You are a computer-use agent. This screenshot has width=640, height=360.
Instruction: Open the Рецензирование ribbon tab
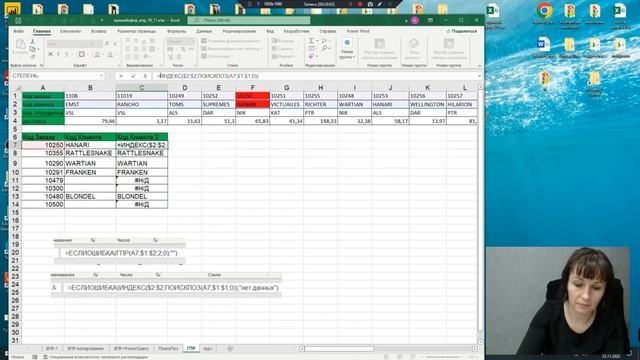coord(239,31)
